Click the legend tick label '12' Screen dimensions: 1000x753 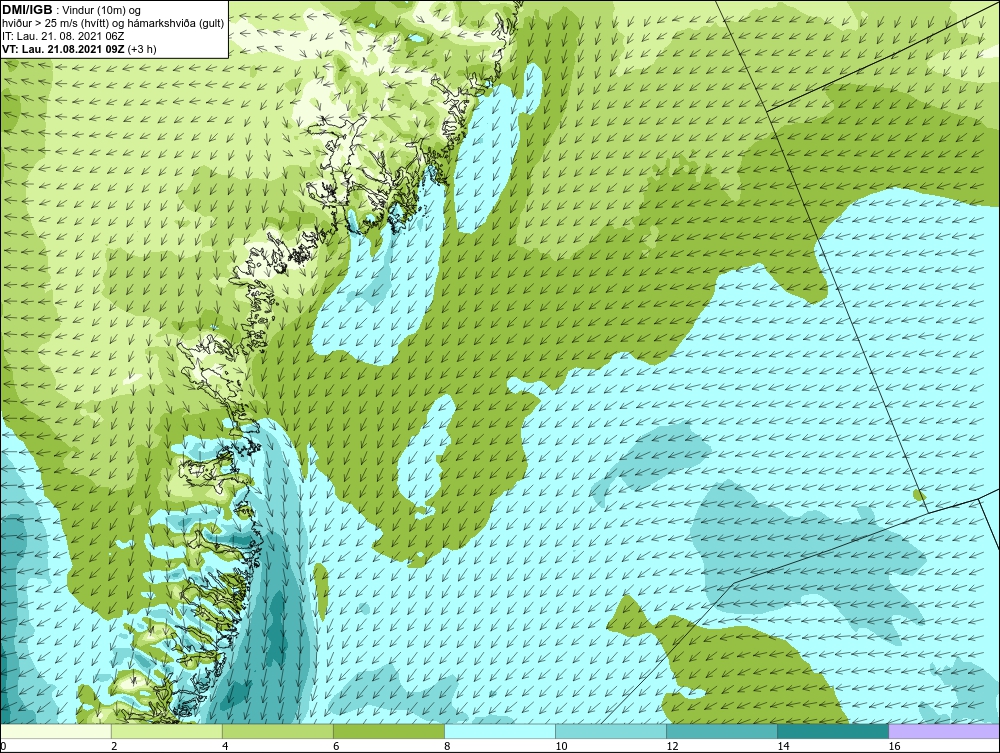click(672, 746)
